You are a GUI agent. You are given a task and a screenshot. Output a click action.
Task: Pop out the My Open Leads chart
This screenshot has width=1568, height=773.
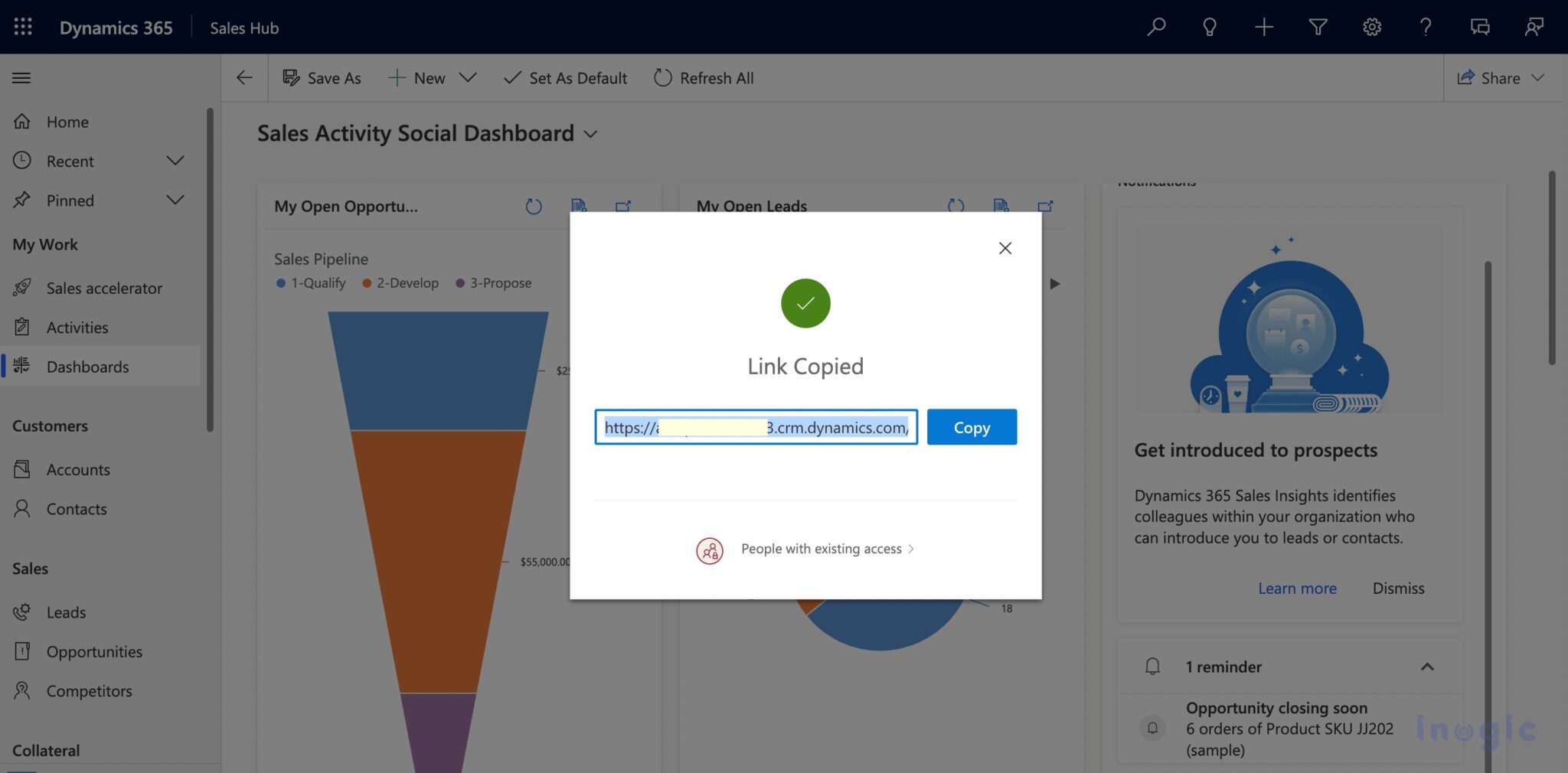coord(1045,206)
